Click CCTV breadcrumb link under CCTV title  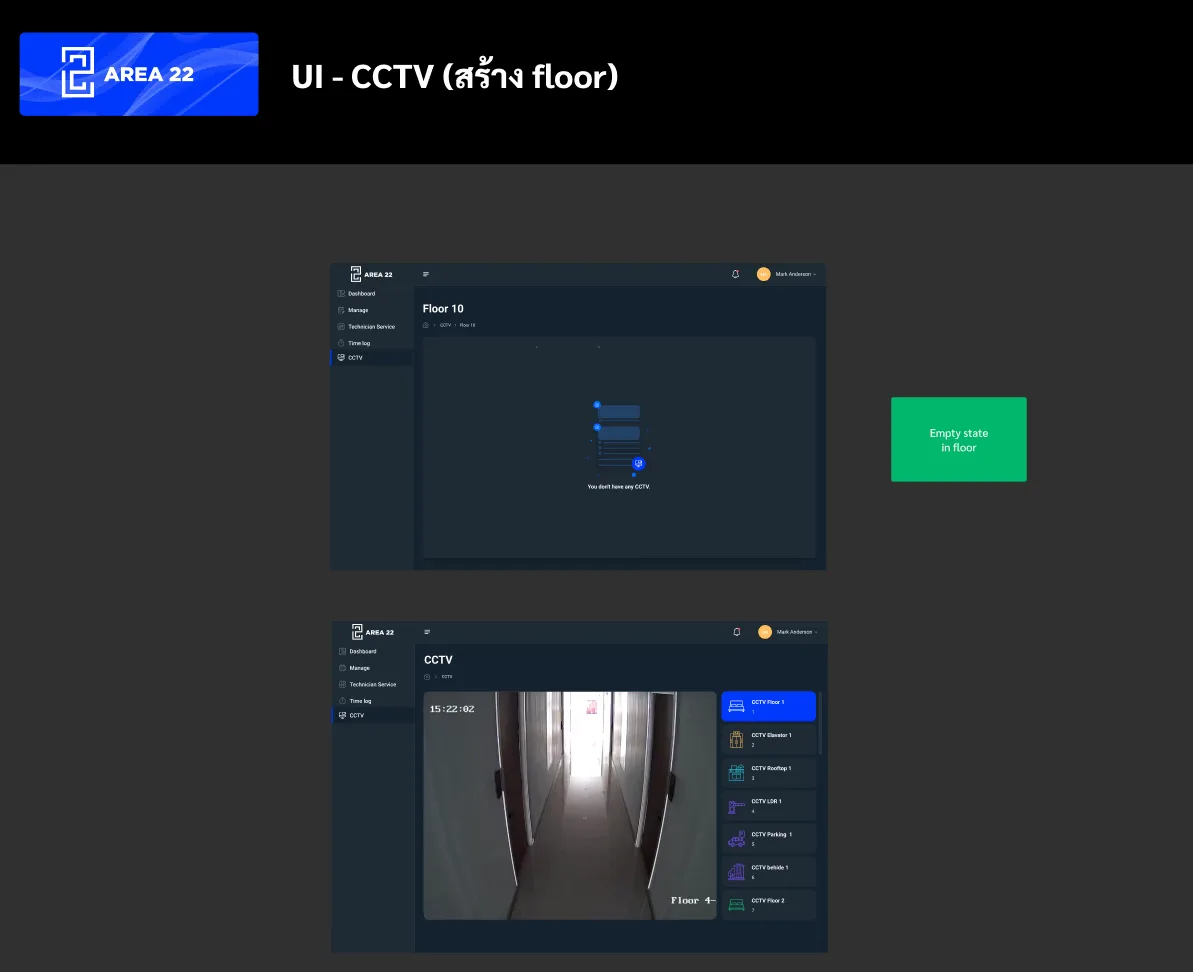tap(447, 677)
